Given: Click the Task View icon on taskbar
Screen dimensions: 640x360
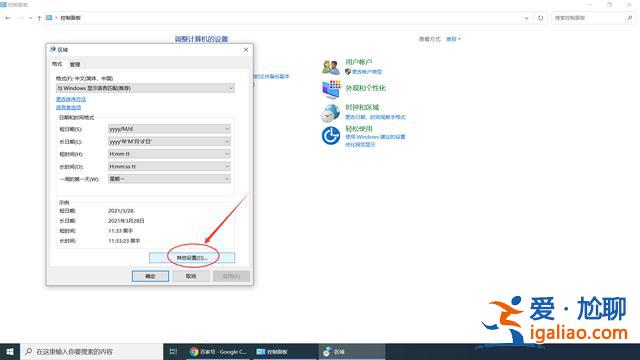Looking at the screenshot, I should (173, 351).
